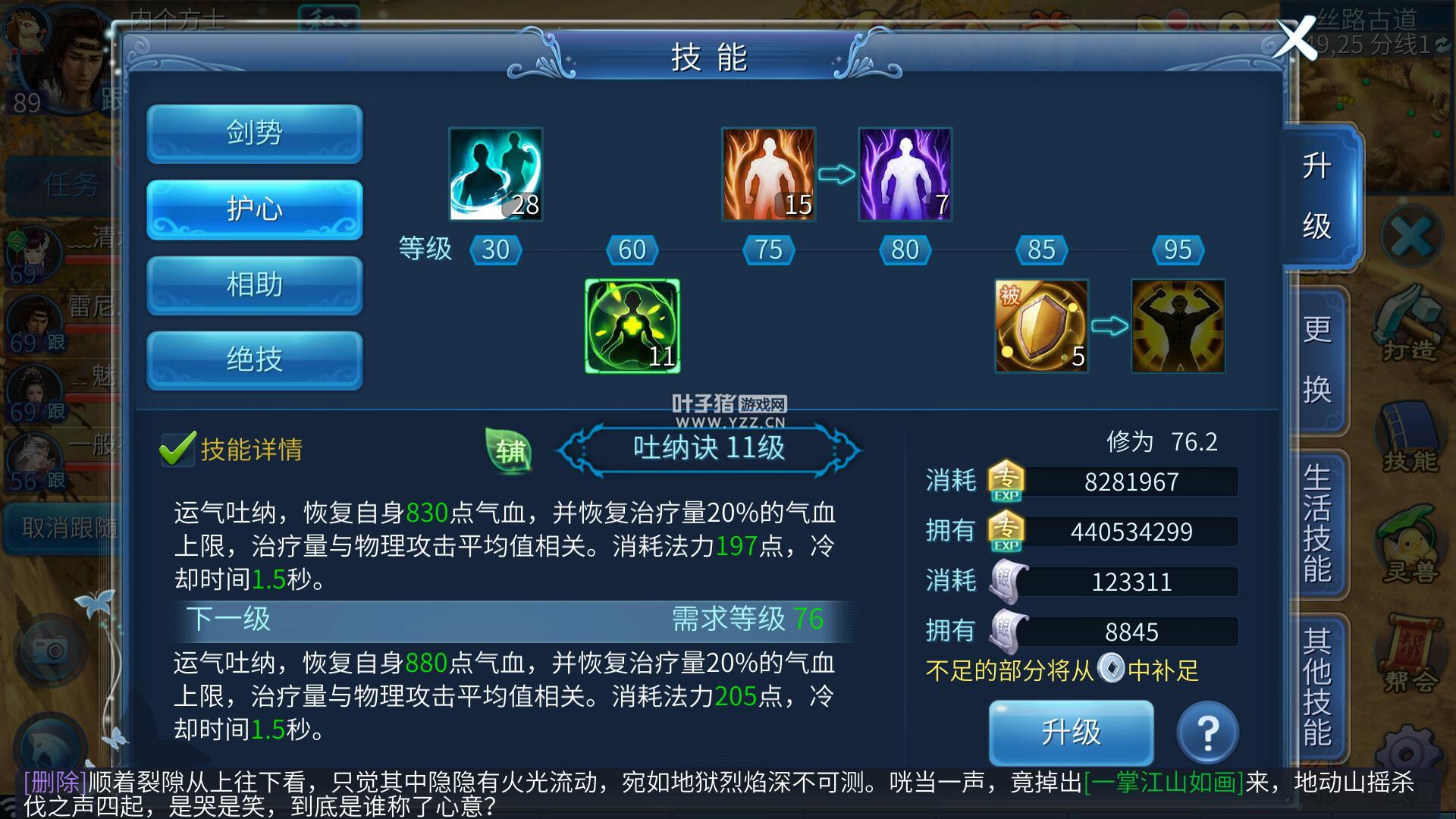Toggle the 技能详情 checkbox
The width and height of the screenshot is (1456, 819).
pos(177,450)
